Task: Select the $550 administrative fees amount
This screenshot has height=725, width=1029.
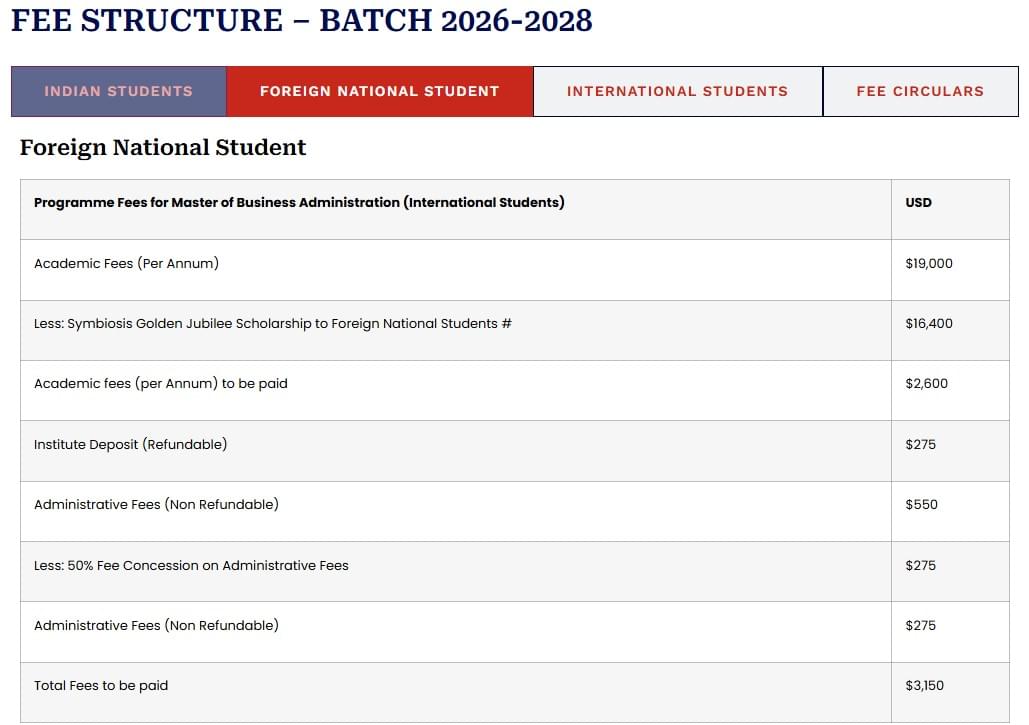Action: click(x=921, y=505)
